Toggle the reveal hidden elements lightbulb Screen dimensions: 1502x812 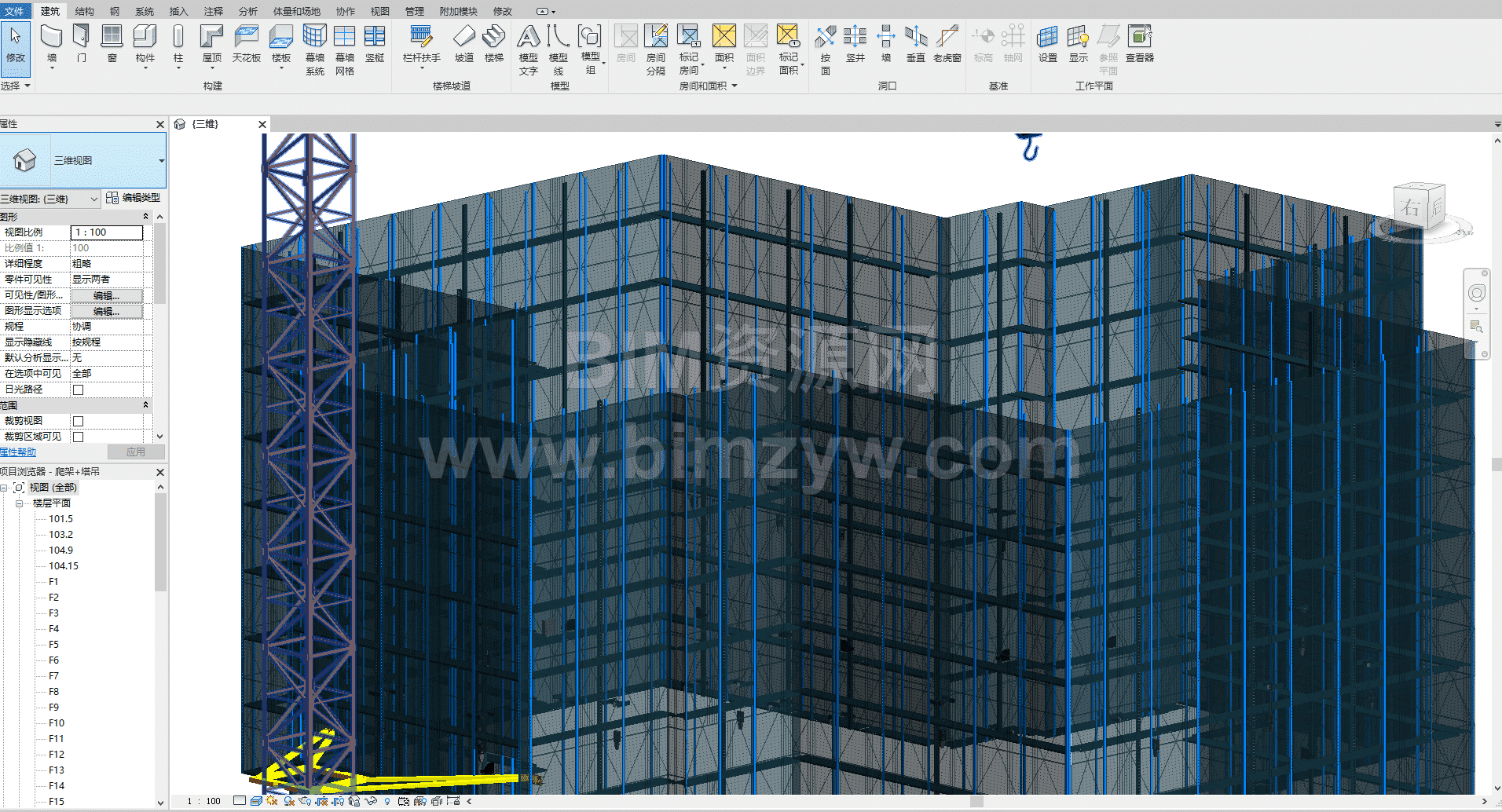click(x=387, y=801)
